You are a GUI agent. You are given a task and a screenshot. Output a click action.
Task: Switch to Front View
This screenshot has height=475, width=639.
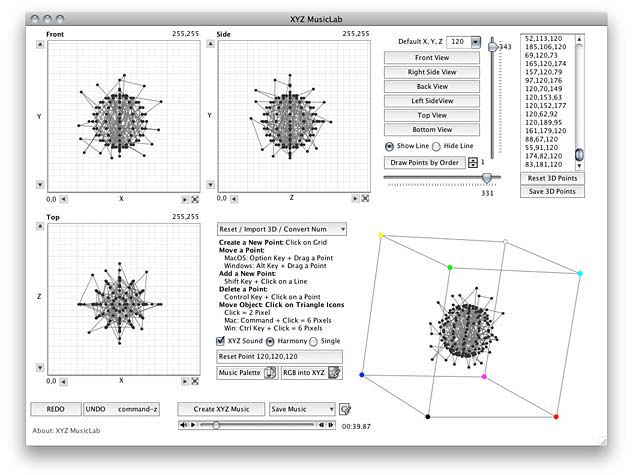click(x=432, y=58)
